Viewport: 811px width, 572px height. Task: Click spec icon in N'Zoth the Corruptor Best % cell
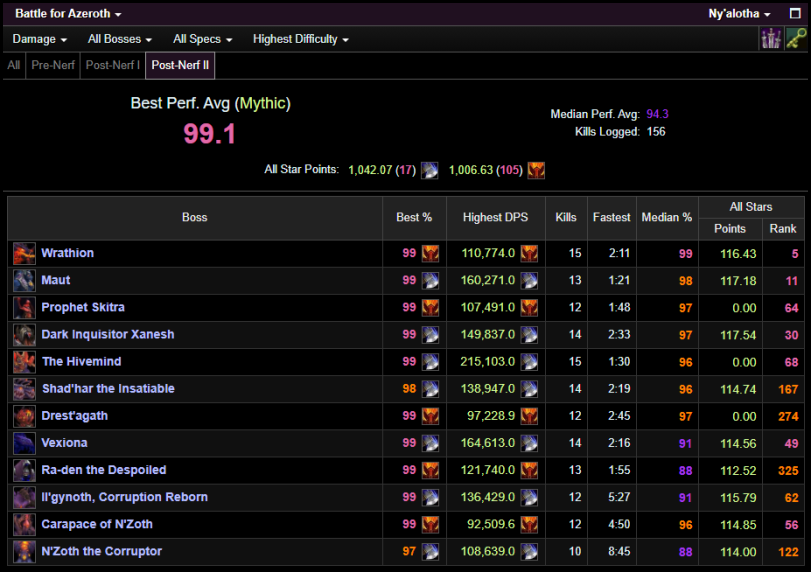tap(430, 552)
